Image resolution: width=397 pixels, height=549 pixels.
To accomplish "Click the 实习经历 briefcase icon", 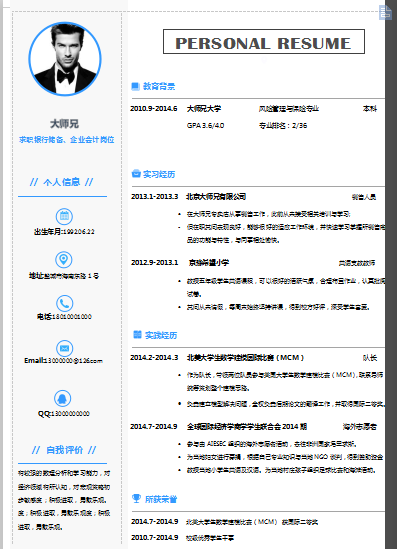I will [x=136, y=174].
